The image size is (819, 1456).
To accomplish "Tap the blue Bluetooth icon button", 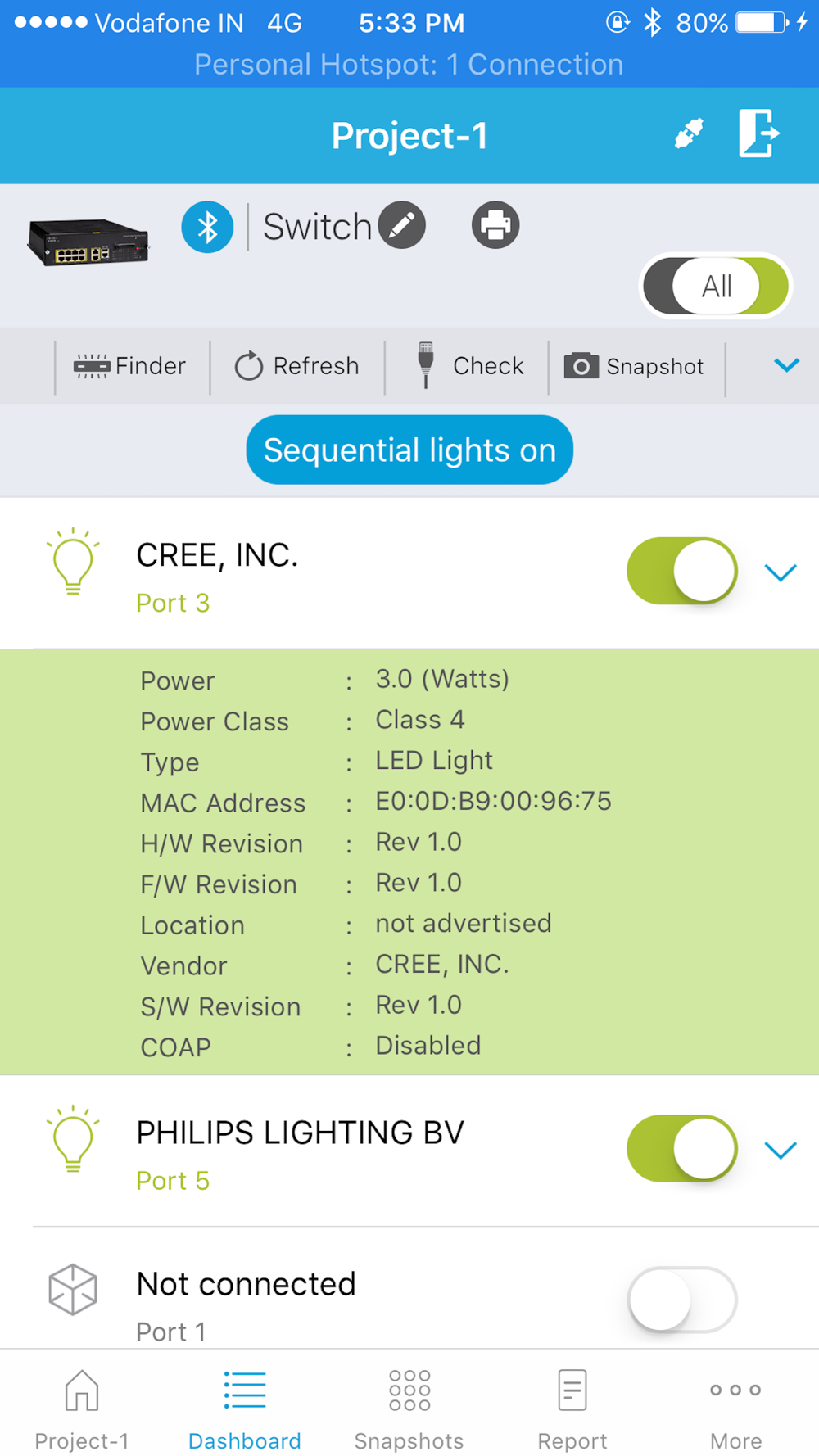I will (x=207, y=227).
